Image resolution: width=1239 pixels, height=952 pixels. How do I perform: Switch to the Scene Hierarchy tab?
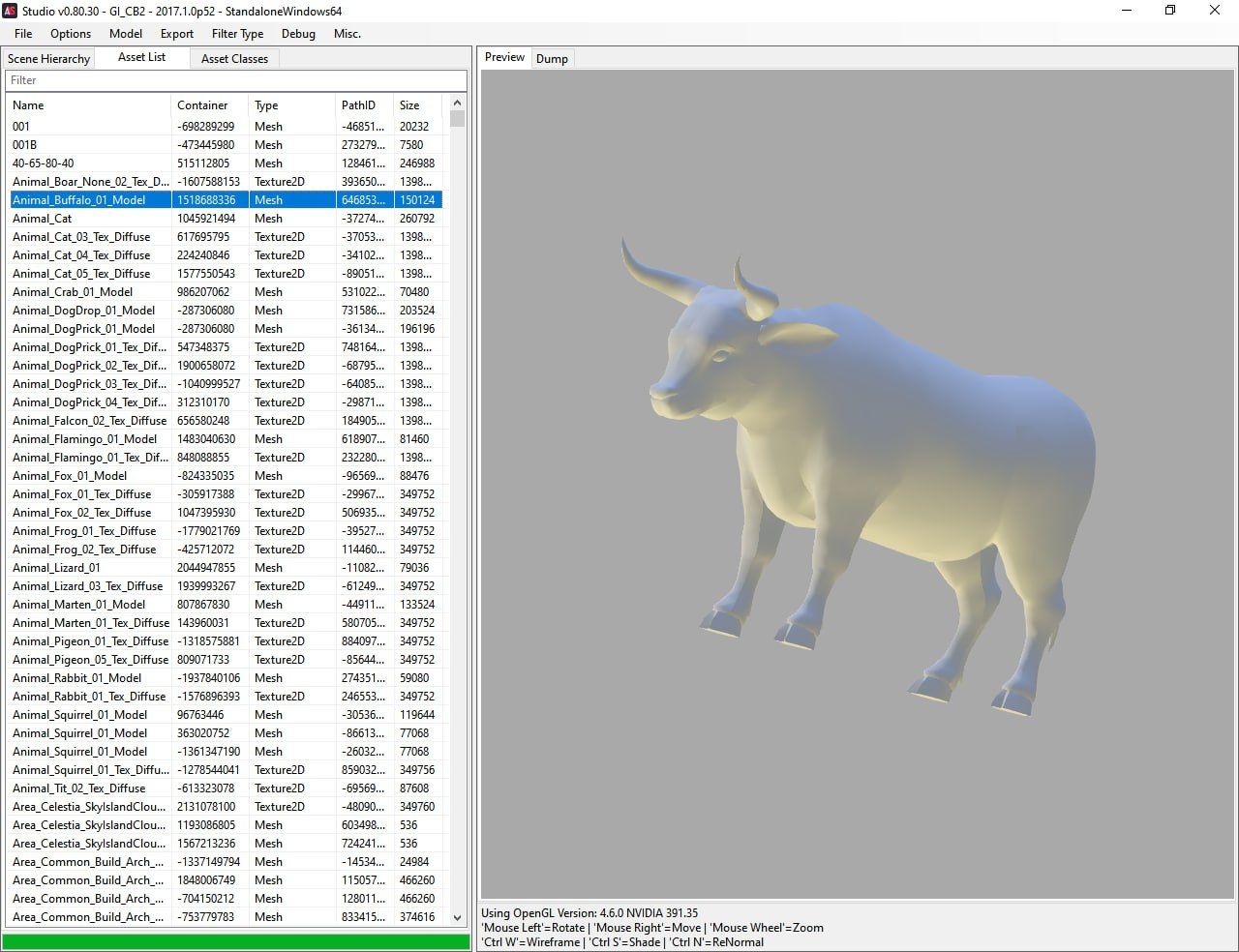coord(48,59)
